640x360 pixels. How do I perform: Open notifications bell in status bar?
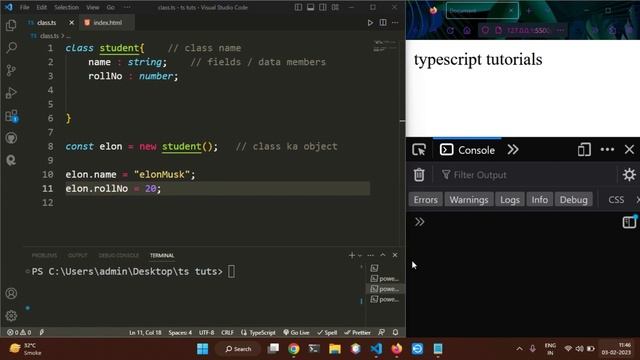(395, 333)
